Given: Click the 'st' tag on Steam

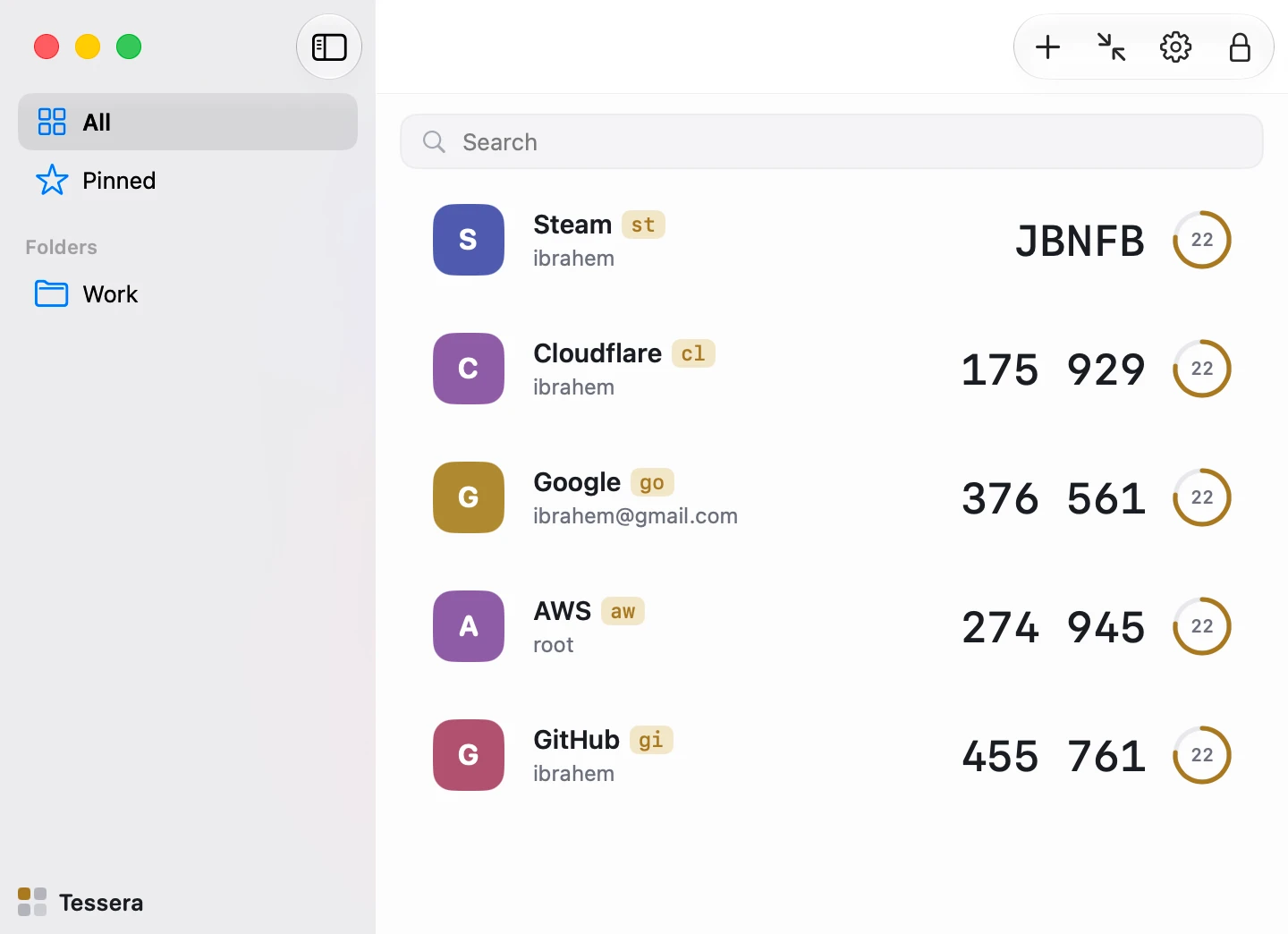Looking at the screenshot, I should point(643,225).
